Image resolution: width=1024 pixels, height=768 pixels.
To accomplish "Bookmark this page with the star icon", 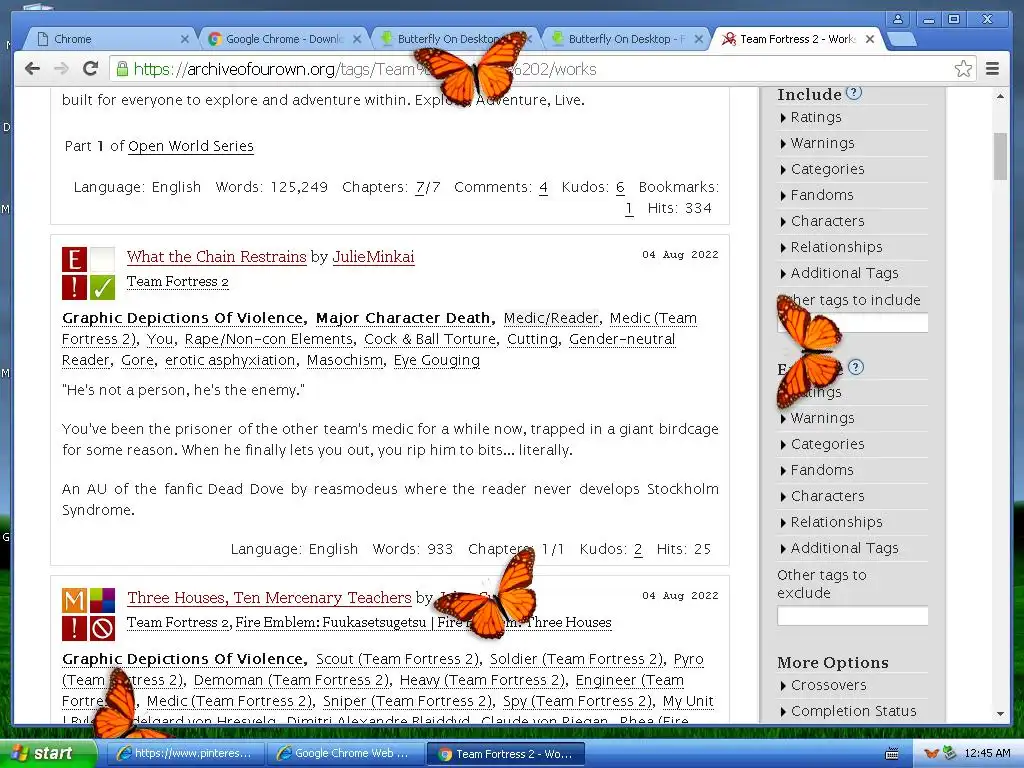I will (963, 69).
